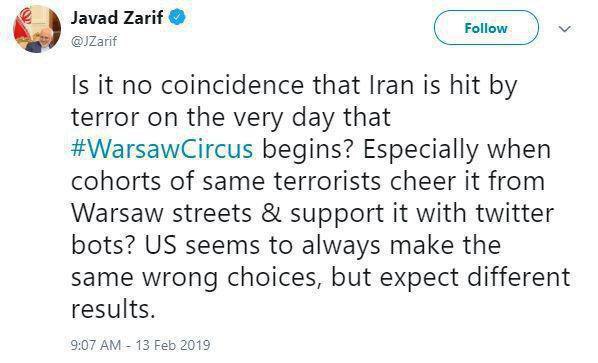Click the blue verified badge icon
This screenshot has height=363, width=598.
click(x=177, y=18)
